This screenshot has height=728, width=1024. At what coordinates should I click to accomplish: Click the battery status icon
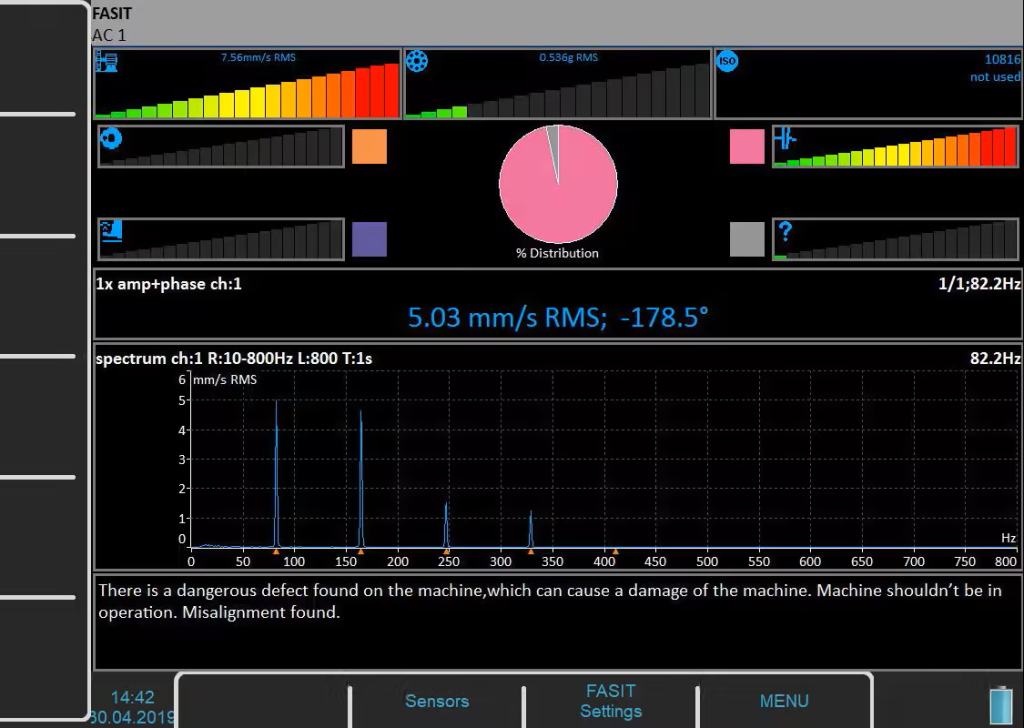[x=999, y=703]
